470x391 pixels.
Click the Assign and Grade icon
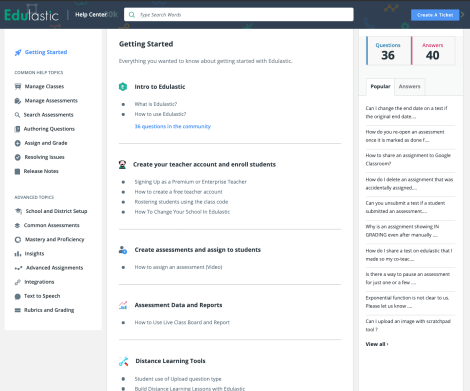point(18,143)
